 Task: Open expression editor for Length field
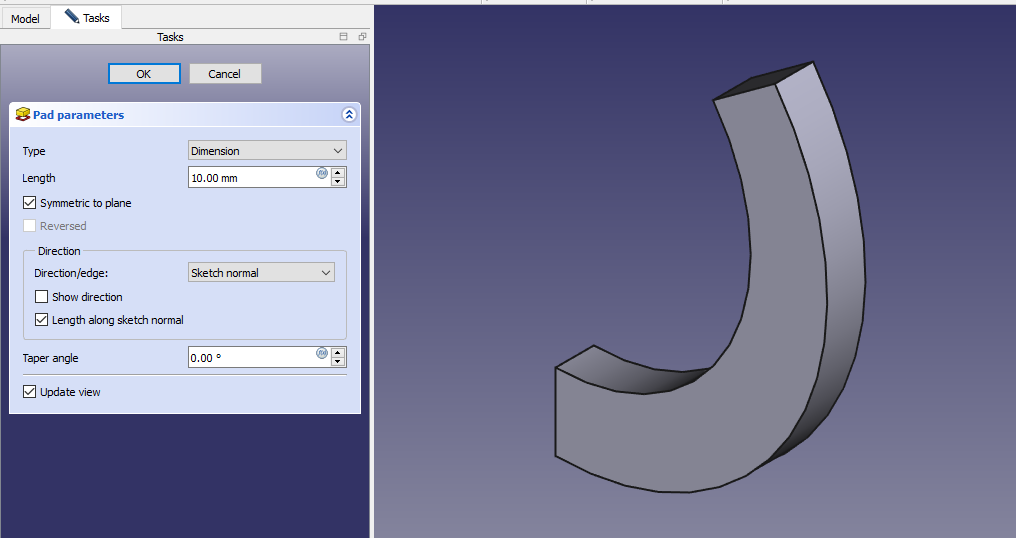pyautogui.click(x=322, y=173)
